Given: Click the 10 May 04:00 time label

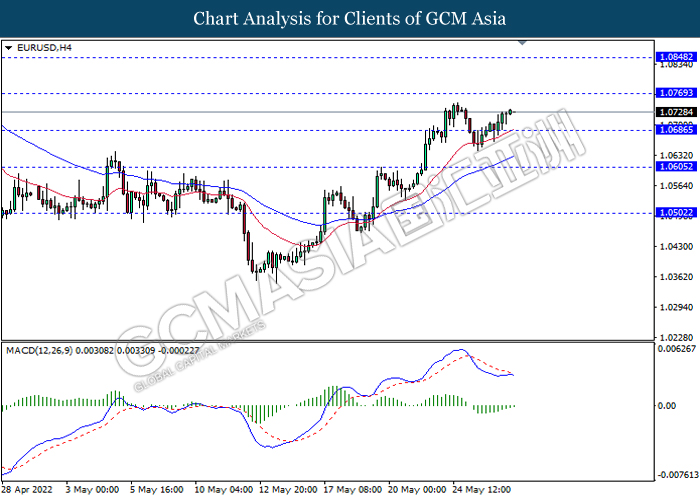Looking at the screenshot, I should click(224, 490).
